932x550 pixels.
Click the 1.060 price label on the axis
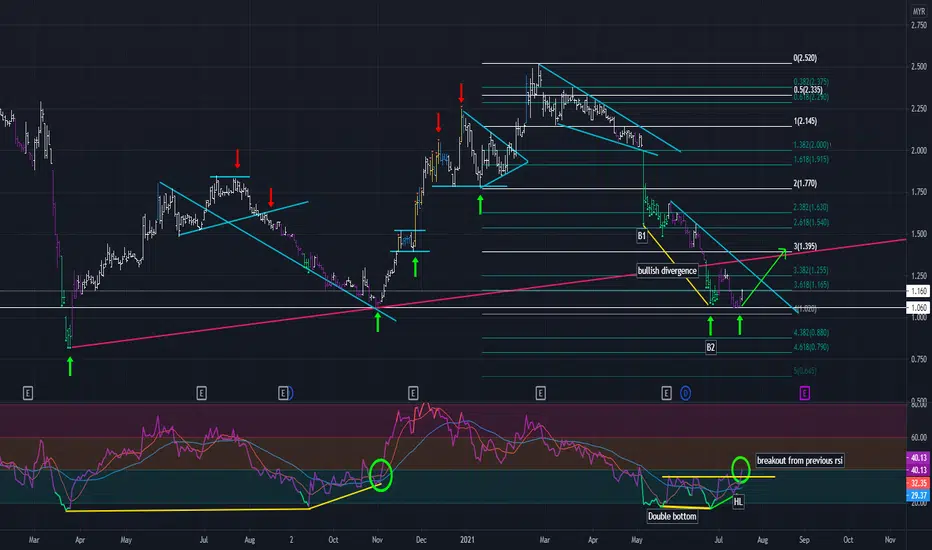(918, 307)
